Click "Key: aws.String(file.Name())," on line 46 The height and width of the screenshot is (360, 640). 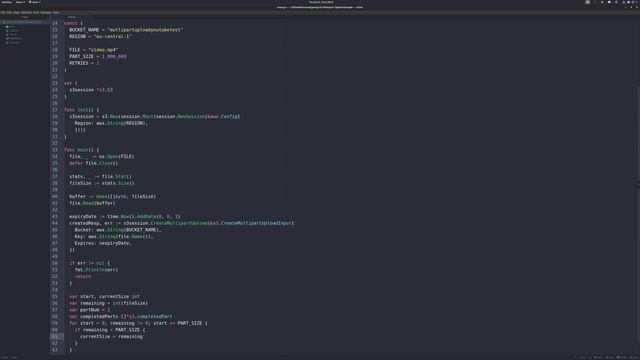tap(114, 236)
